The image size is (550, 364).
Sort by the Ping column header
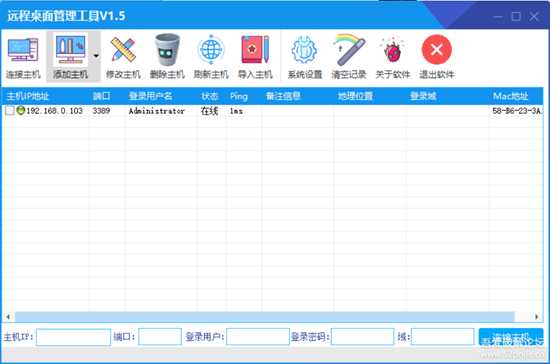tap(239, 96)
